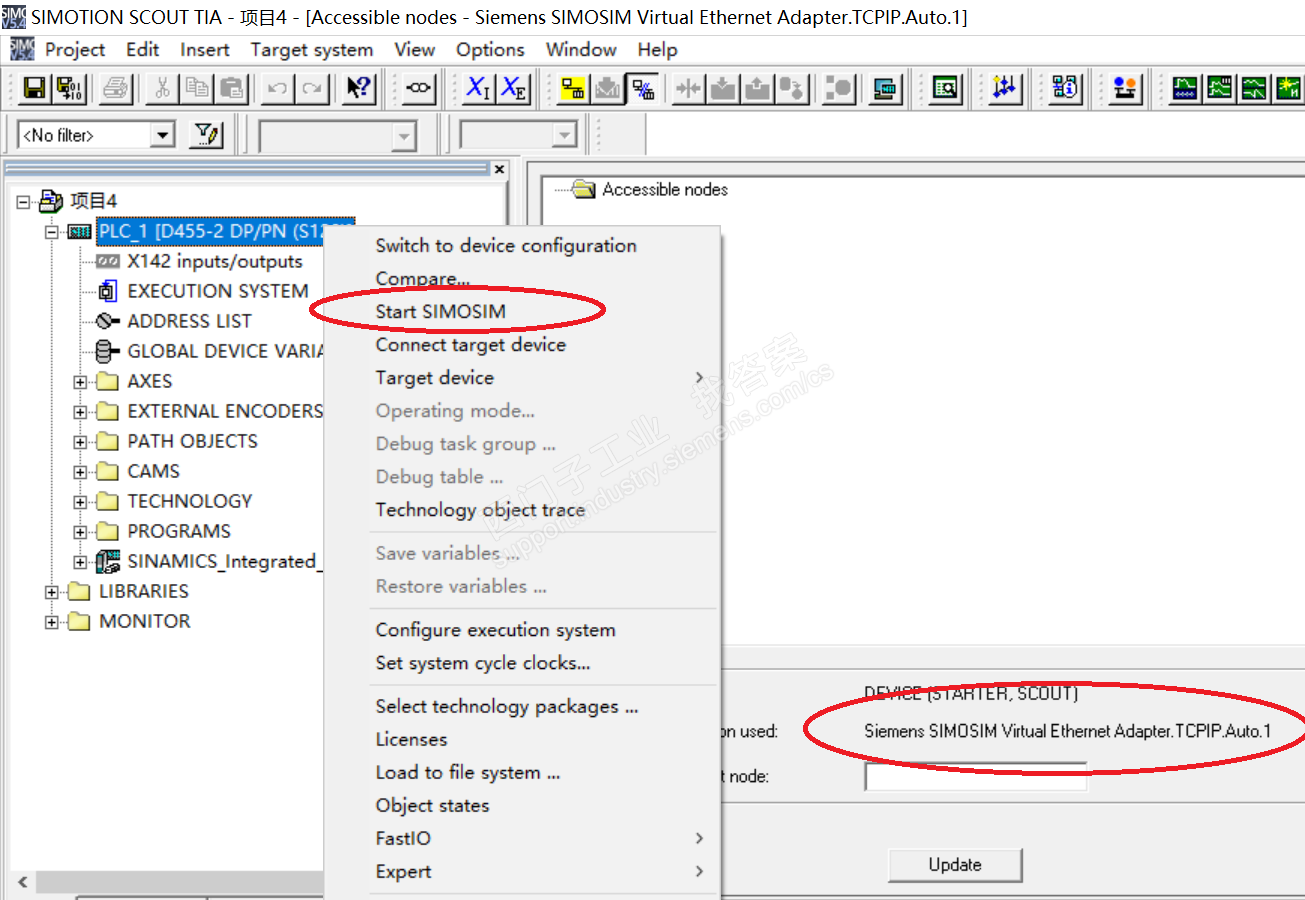1305x900 pixels.
Task: Collapse the 项目4 project tree node
Action: (x=24, y=201)
